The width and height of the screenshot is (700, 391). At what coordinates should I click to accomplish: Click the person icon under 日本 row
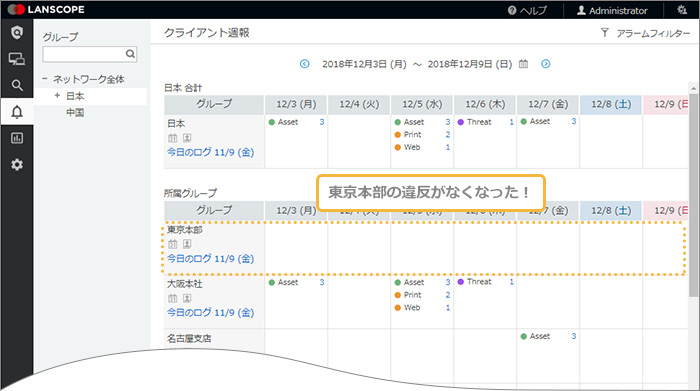(x=187, y=138)
